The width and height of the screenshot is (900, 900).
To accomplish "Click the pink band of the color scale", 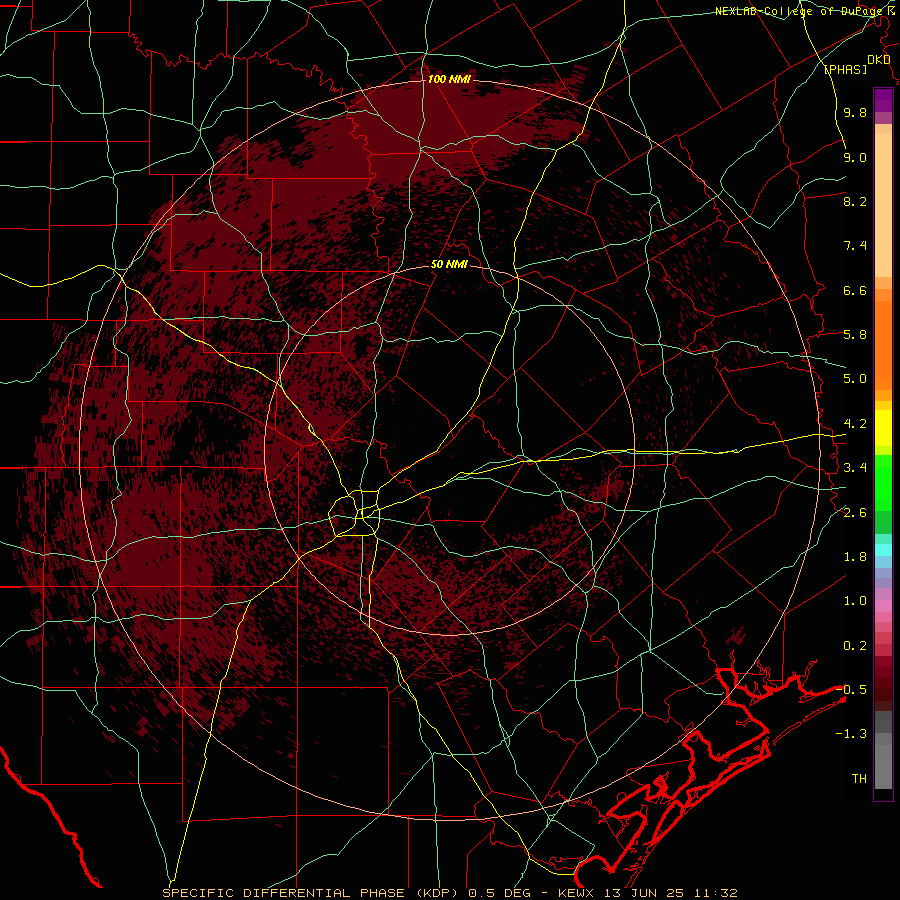I will (883, 606).
